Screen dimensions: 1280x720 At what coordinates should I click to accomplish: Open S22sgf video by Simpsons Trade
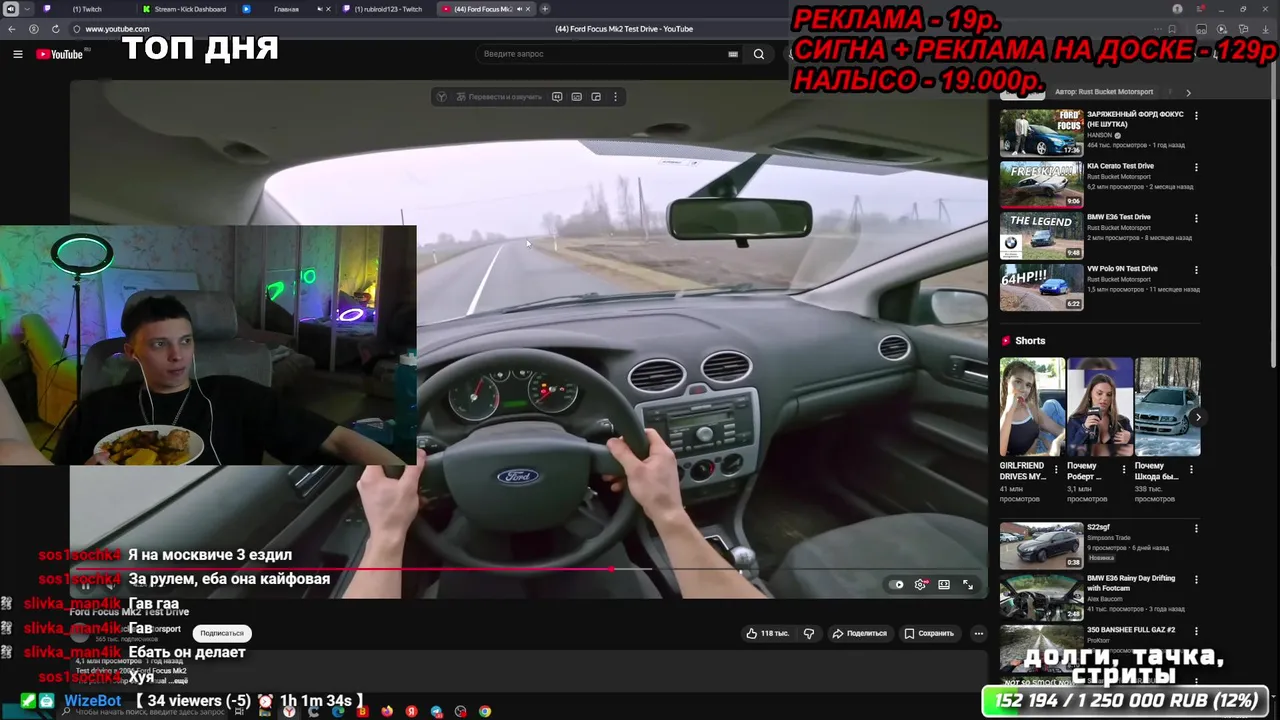click(1041, 546)
